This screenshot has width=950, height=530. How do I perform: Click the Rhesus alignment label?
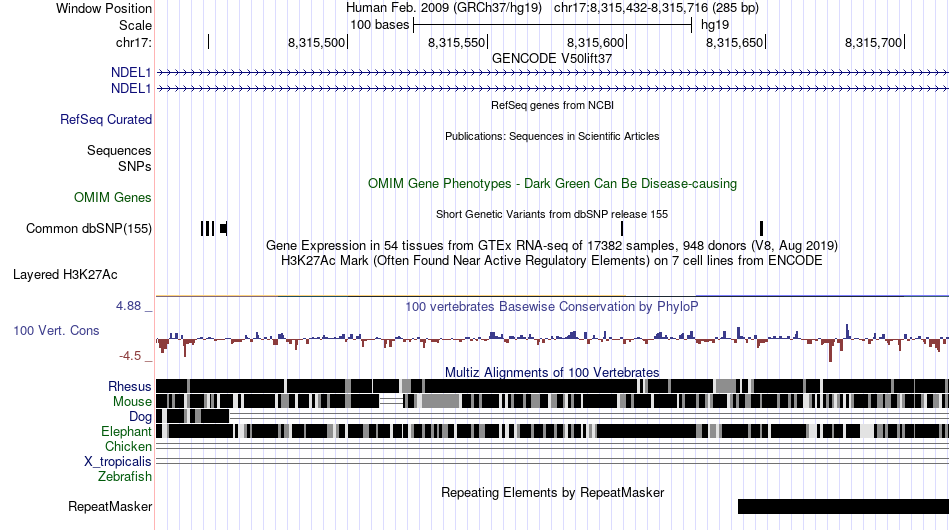(130, 386)
